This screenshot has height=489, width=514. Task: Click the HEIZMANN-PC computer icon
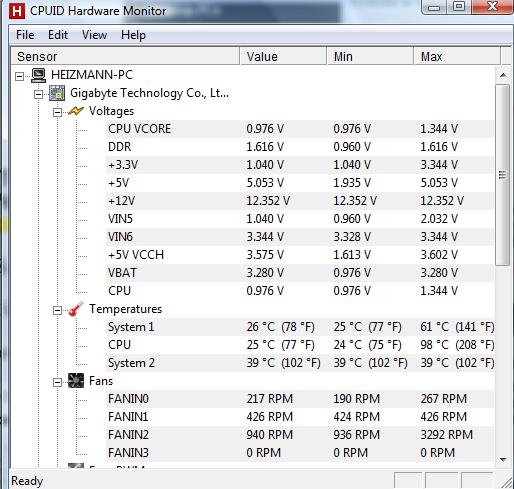pos(38,75)
